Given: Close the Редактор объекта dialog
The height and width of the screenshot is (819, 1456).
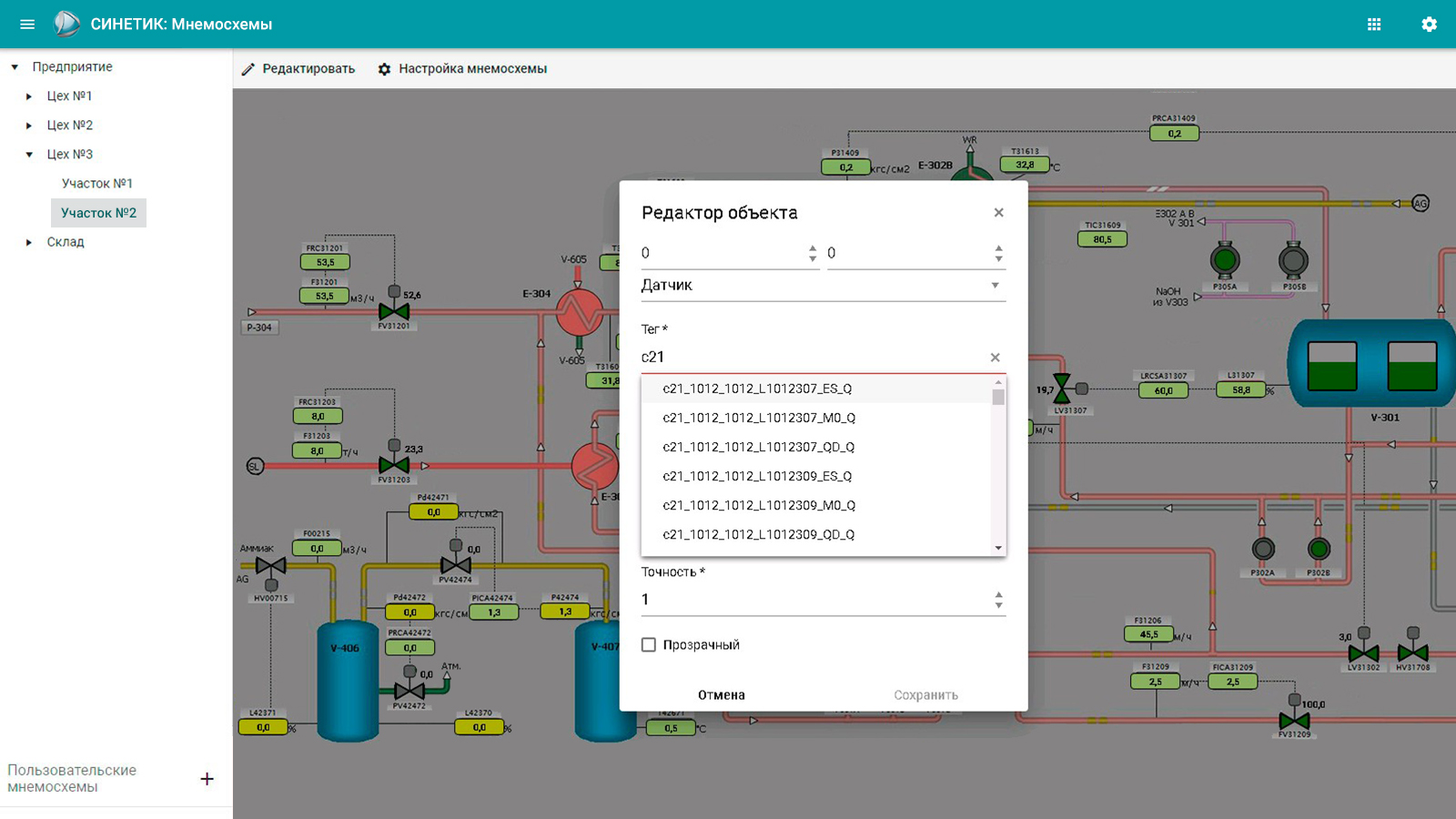Looking at the screenshot, I should tap(998, 212).
